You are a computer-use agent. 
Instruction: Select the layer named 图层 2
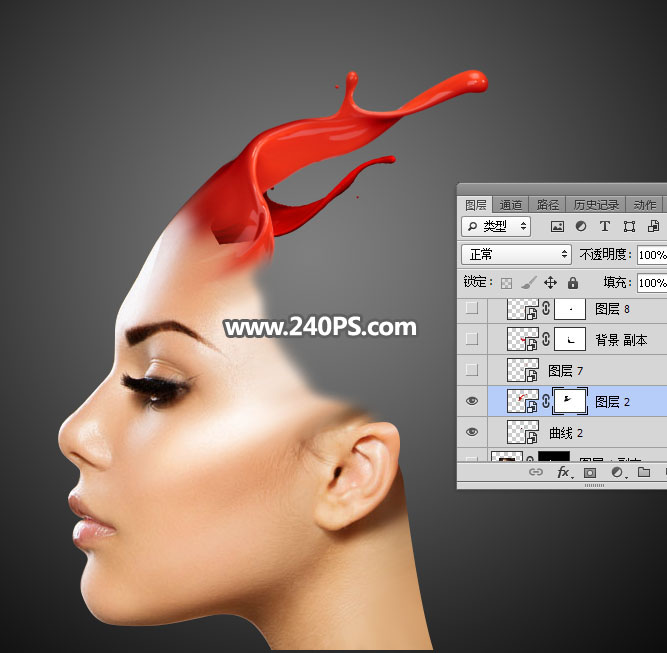[612, 402]
